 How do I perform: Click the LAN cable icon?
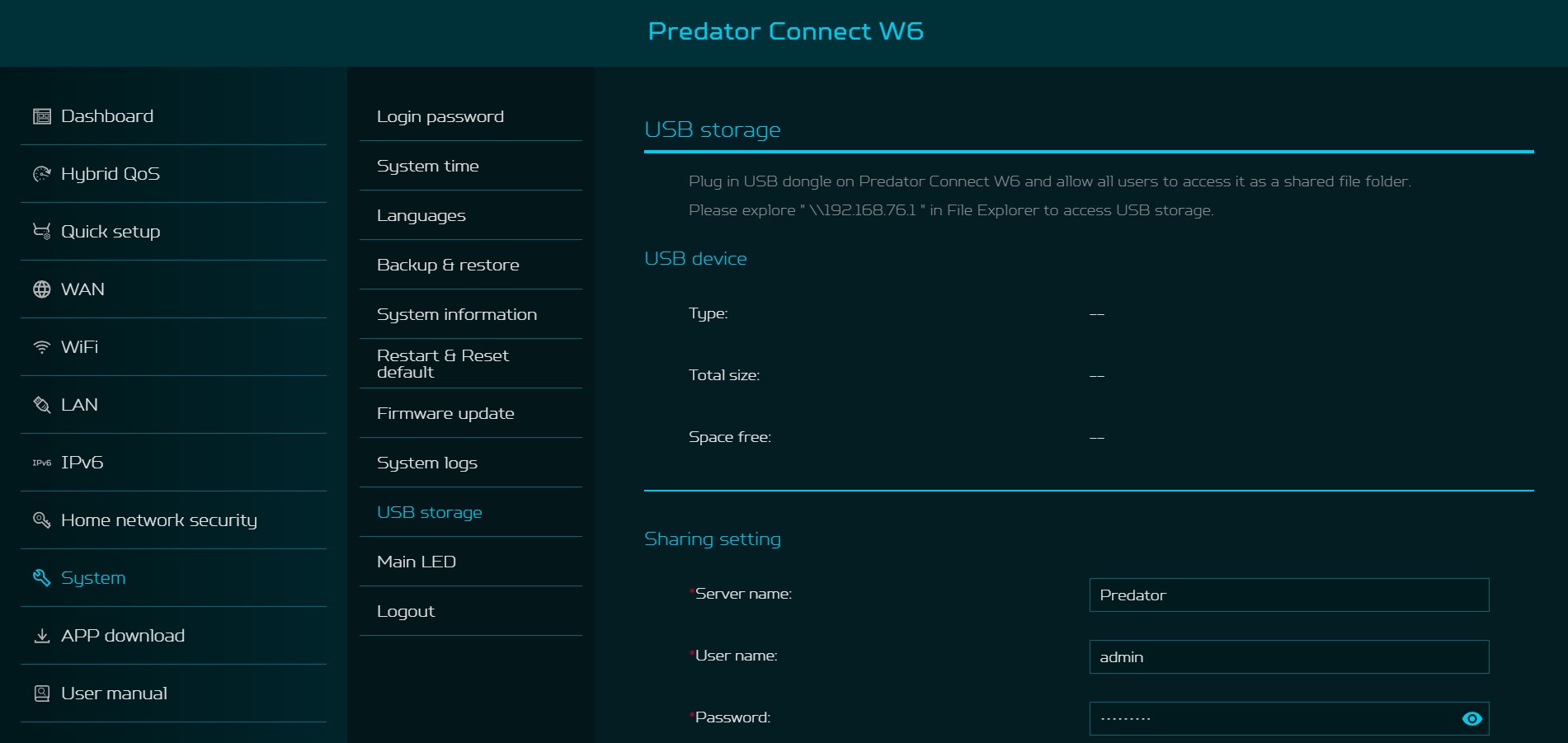point(41,405)
